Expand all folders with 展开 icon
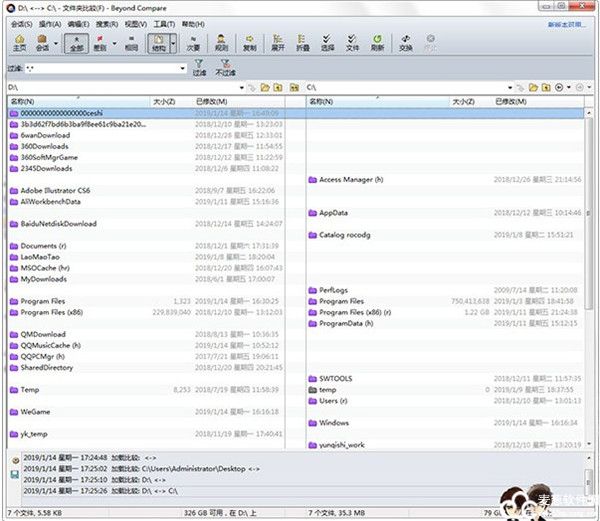This screenshot has height=521, width=600. (x=278, y=42)
